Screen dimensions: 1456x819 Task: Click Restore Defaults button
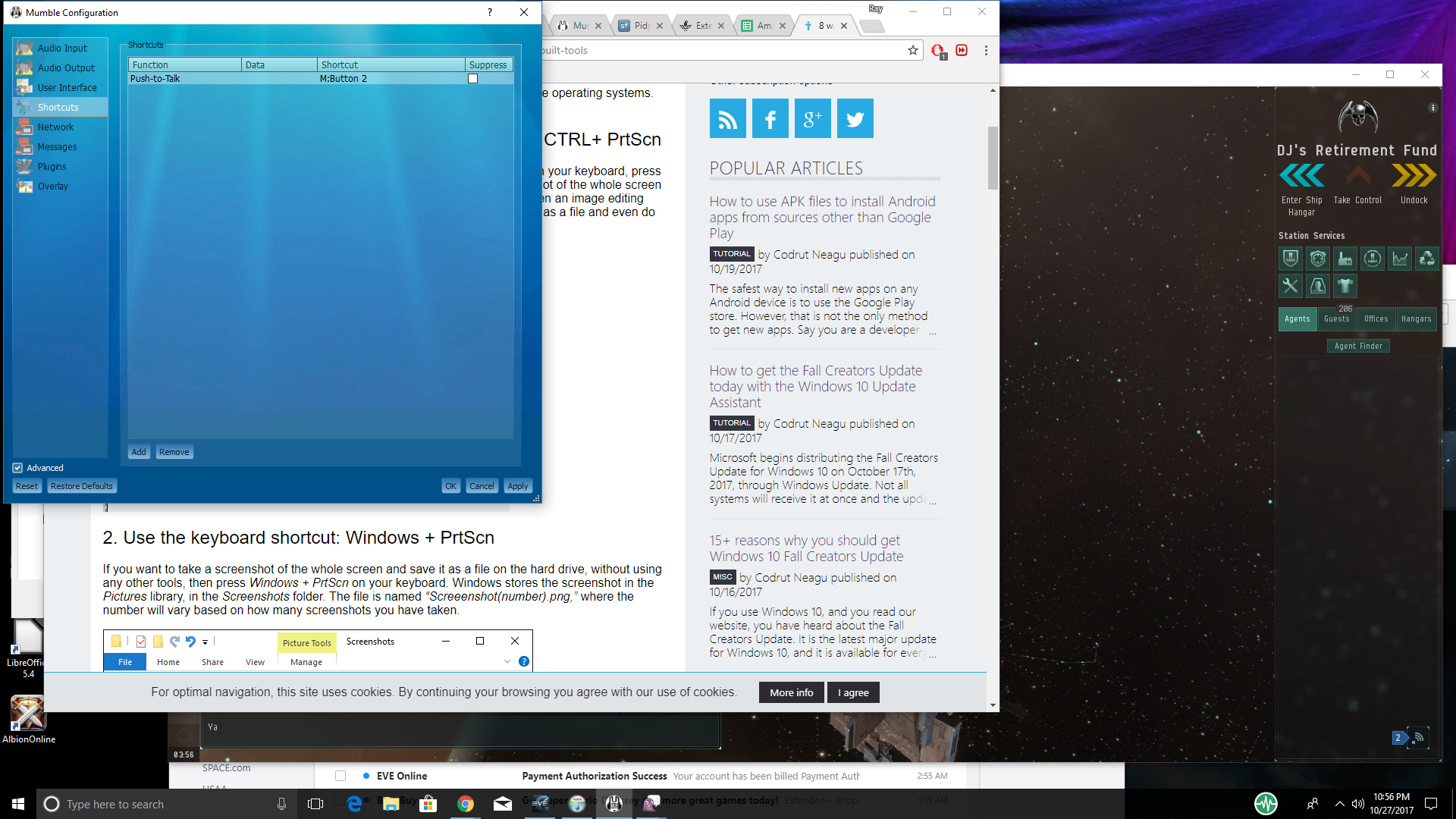click(x=82, y=486)
